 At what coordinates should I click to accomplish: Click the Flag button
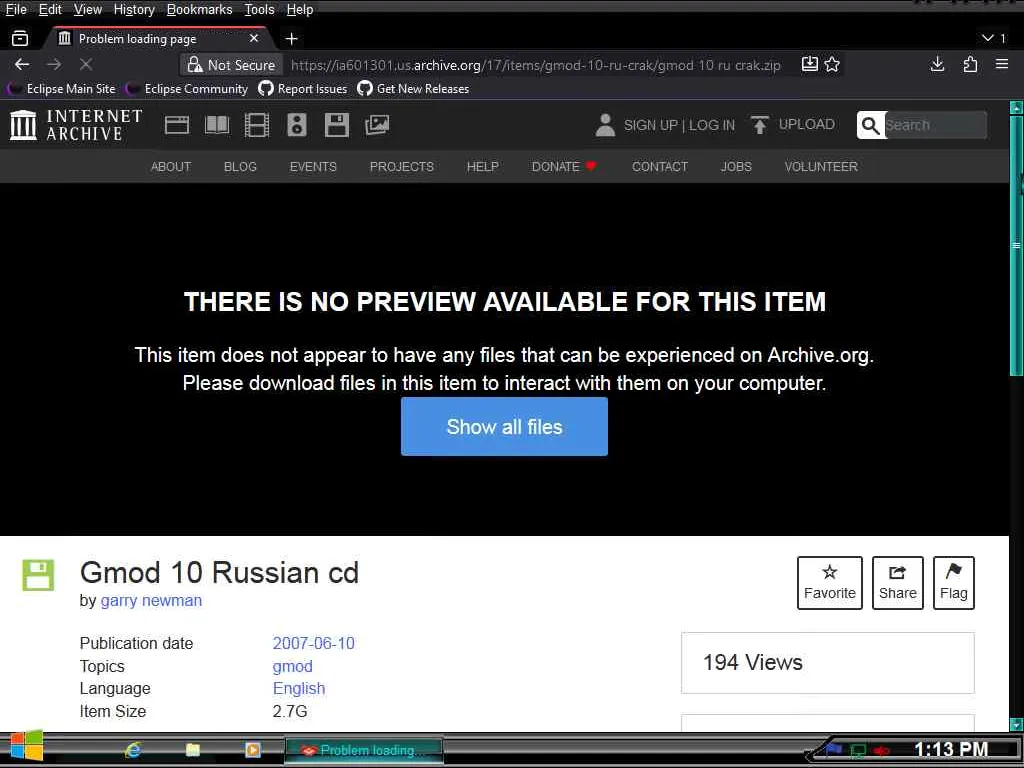[953, 583]
